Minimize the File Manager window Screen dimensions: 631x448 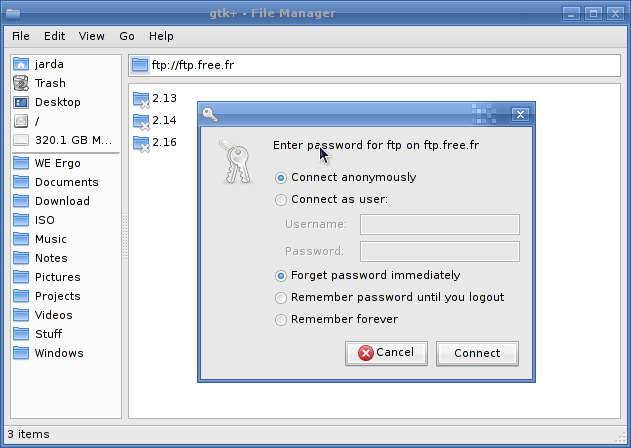tap(571, 13)
